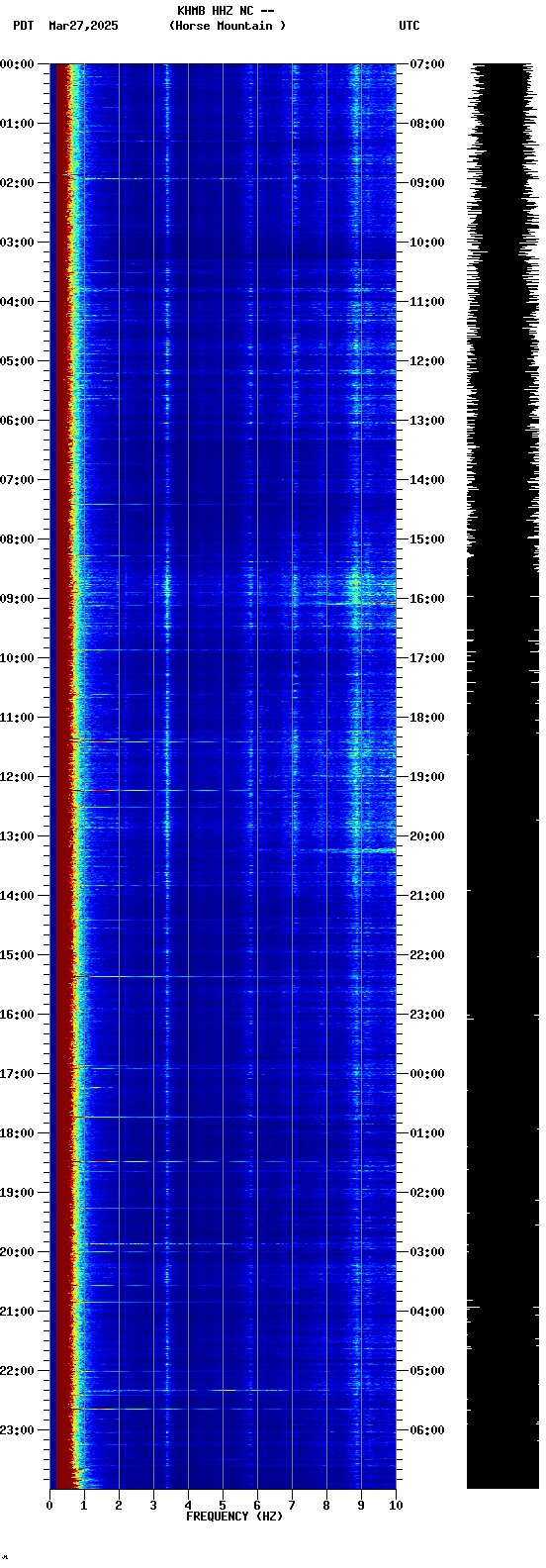
Task: Click the station title 'KHMB HHZ NC --'
Action: tap(226, 11)
